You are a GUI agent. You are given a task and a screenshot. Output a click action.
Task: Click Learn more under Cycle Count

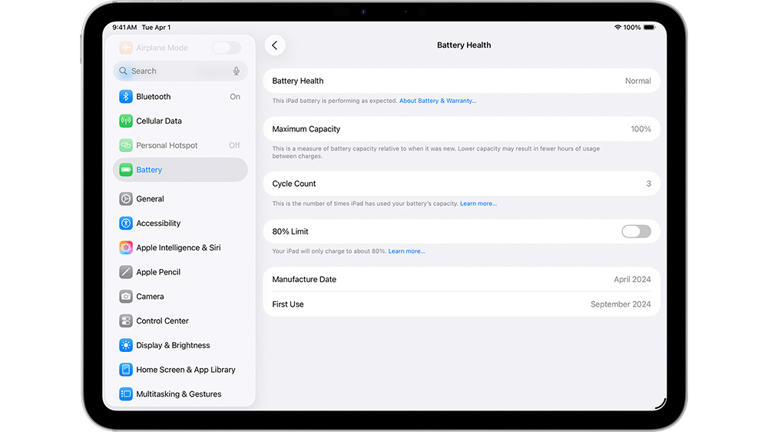[478, 203]
